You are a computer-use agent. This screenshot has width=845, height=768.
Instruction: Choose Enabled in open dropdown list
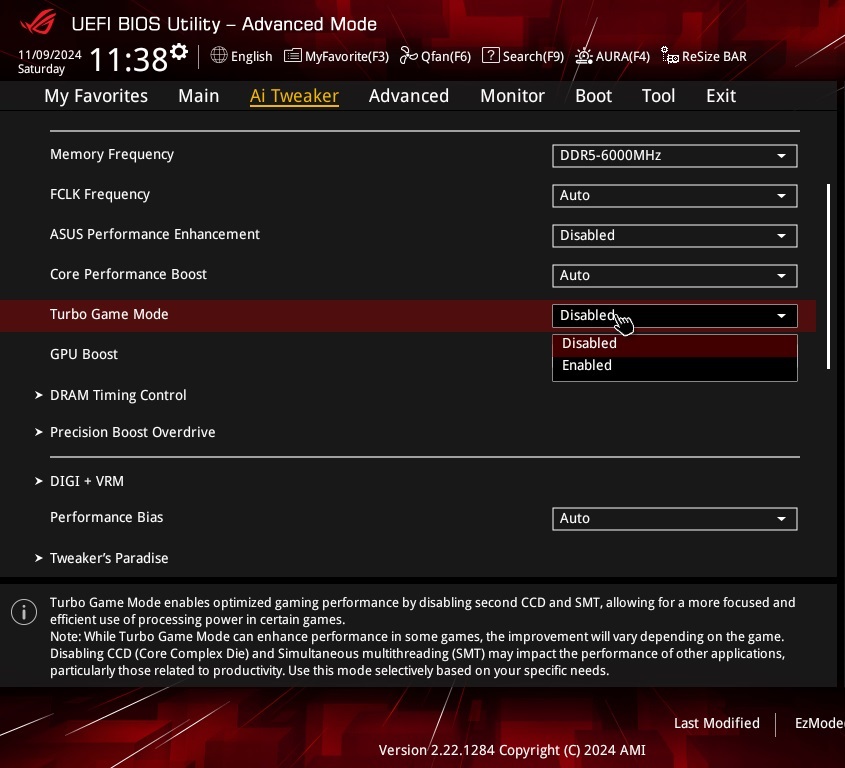pyautogui.click(x=675, y=365)
